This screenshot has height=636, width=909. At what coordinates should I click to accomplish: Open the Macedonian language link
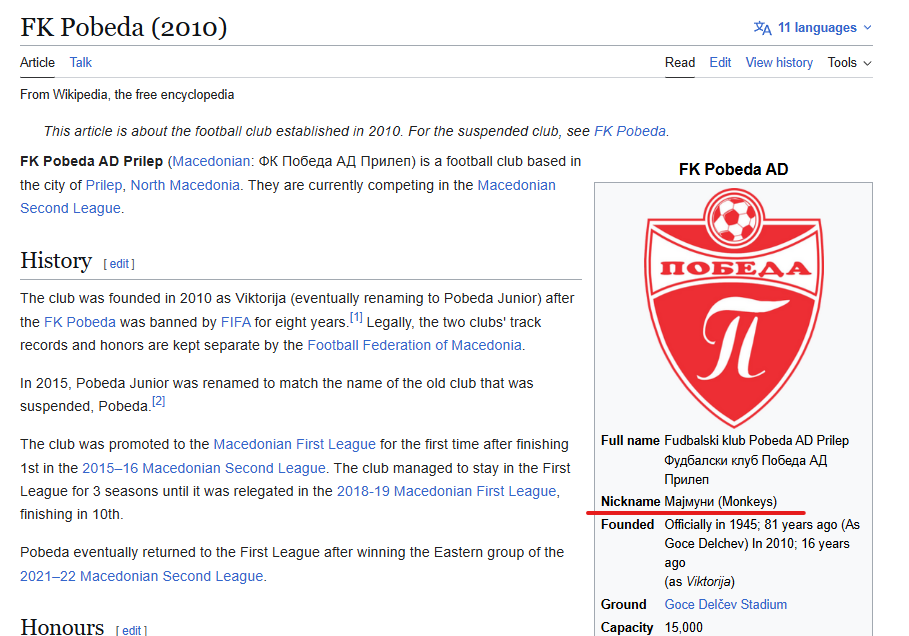click(x=210, y=161)
